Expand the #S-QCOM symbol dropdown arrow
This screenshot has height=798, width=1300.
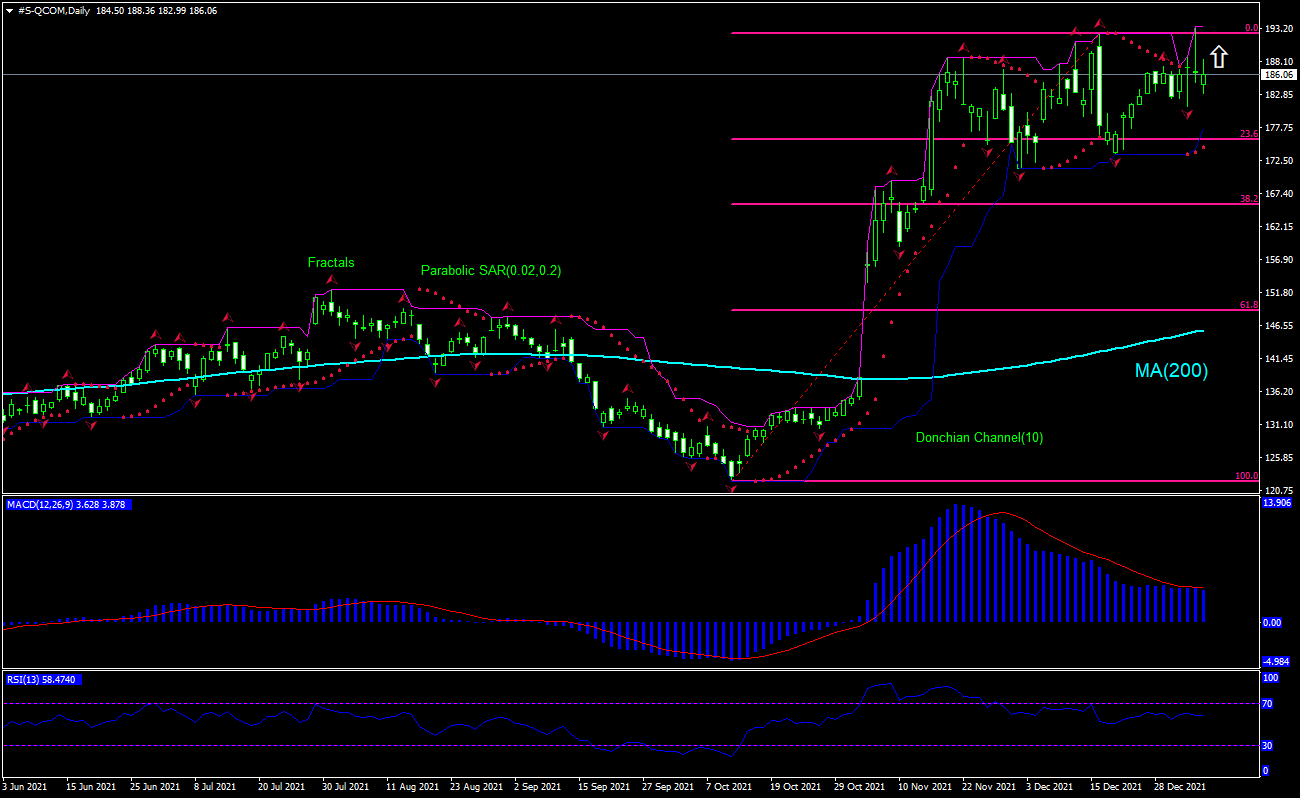pyautogui.click(x=10, y=9)
